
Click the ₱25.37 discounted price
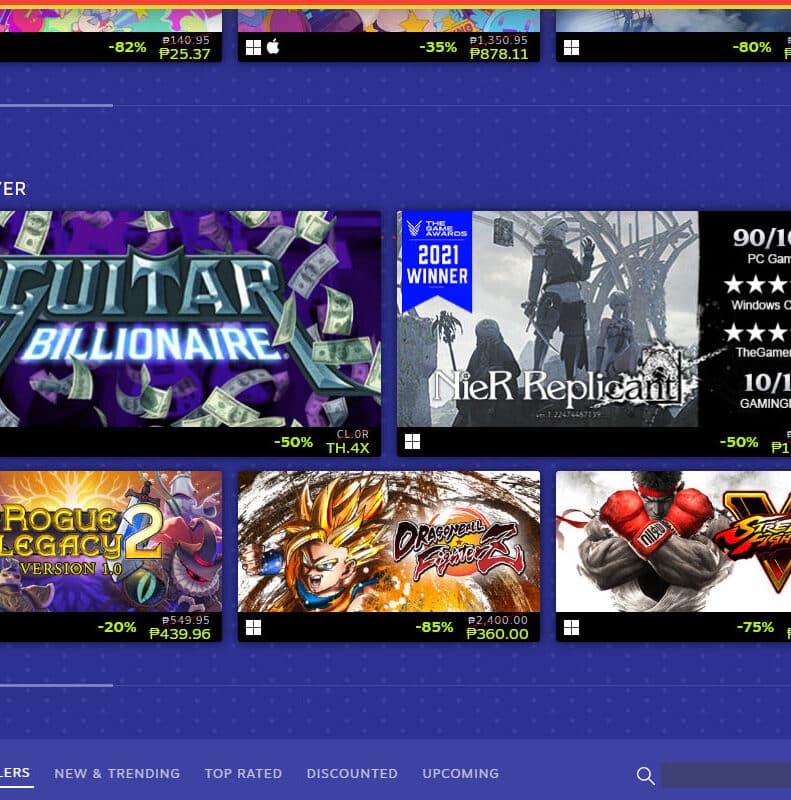pos(185,54)
